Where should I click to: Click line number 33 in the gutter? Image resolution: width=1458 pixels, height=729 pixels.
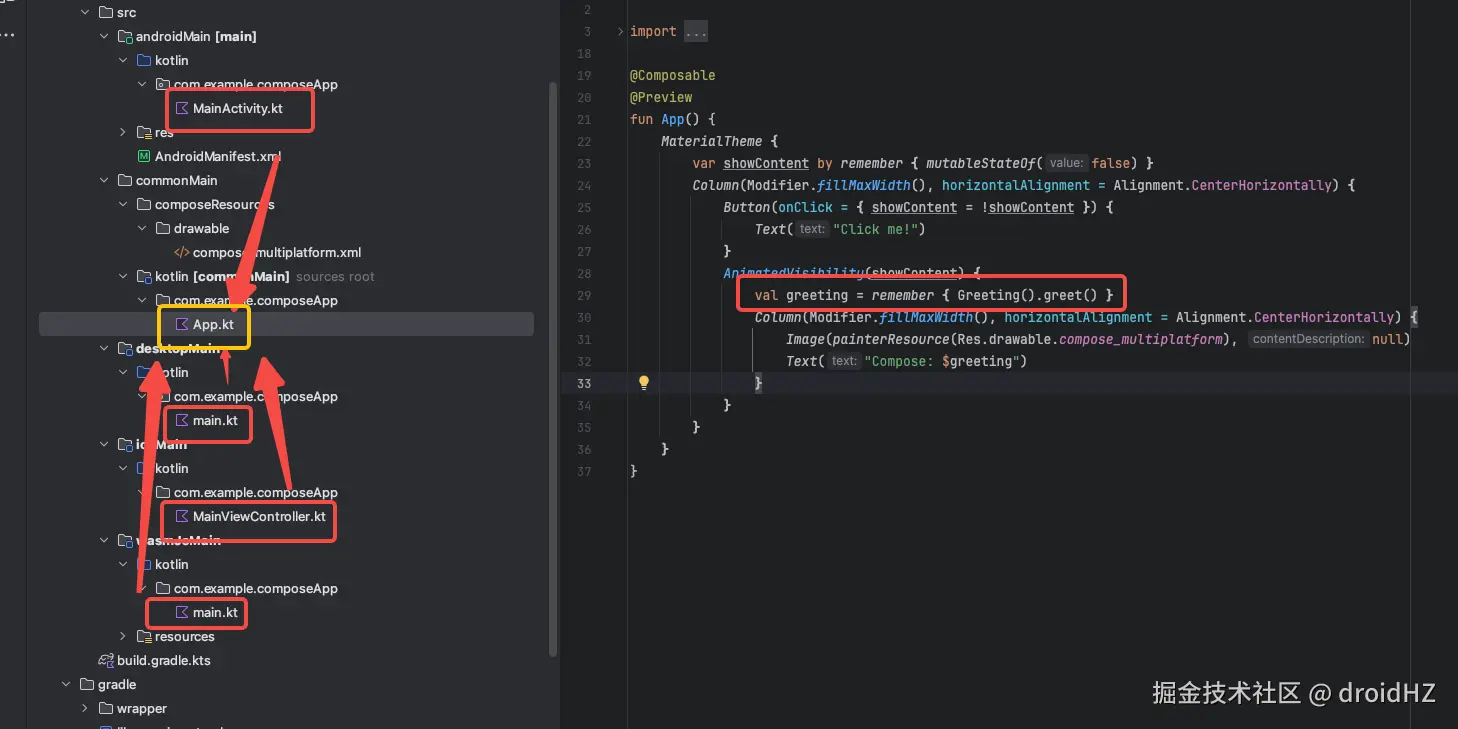click(x=584, y=383)
